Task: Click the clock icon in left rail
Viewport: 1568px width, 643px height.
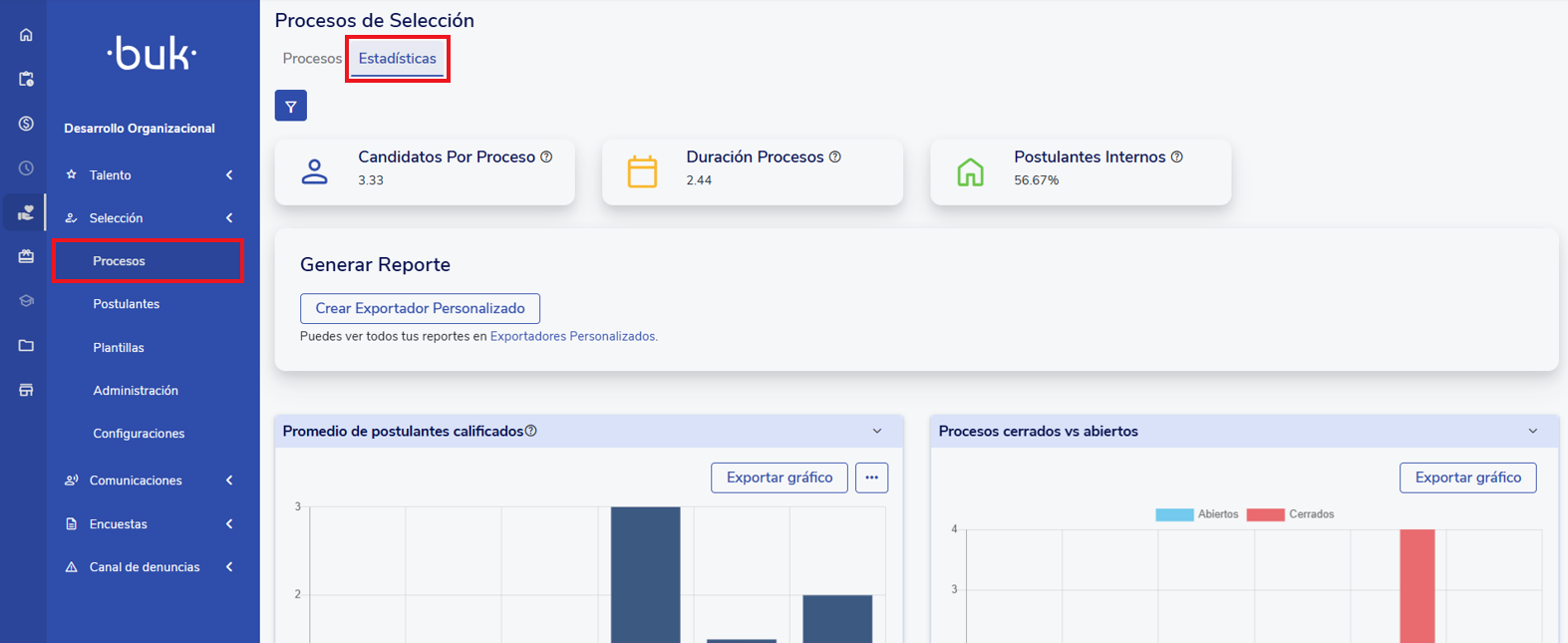Action: pyautogui.click(x=26, y=168)
